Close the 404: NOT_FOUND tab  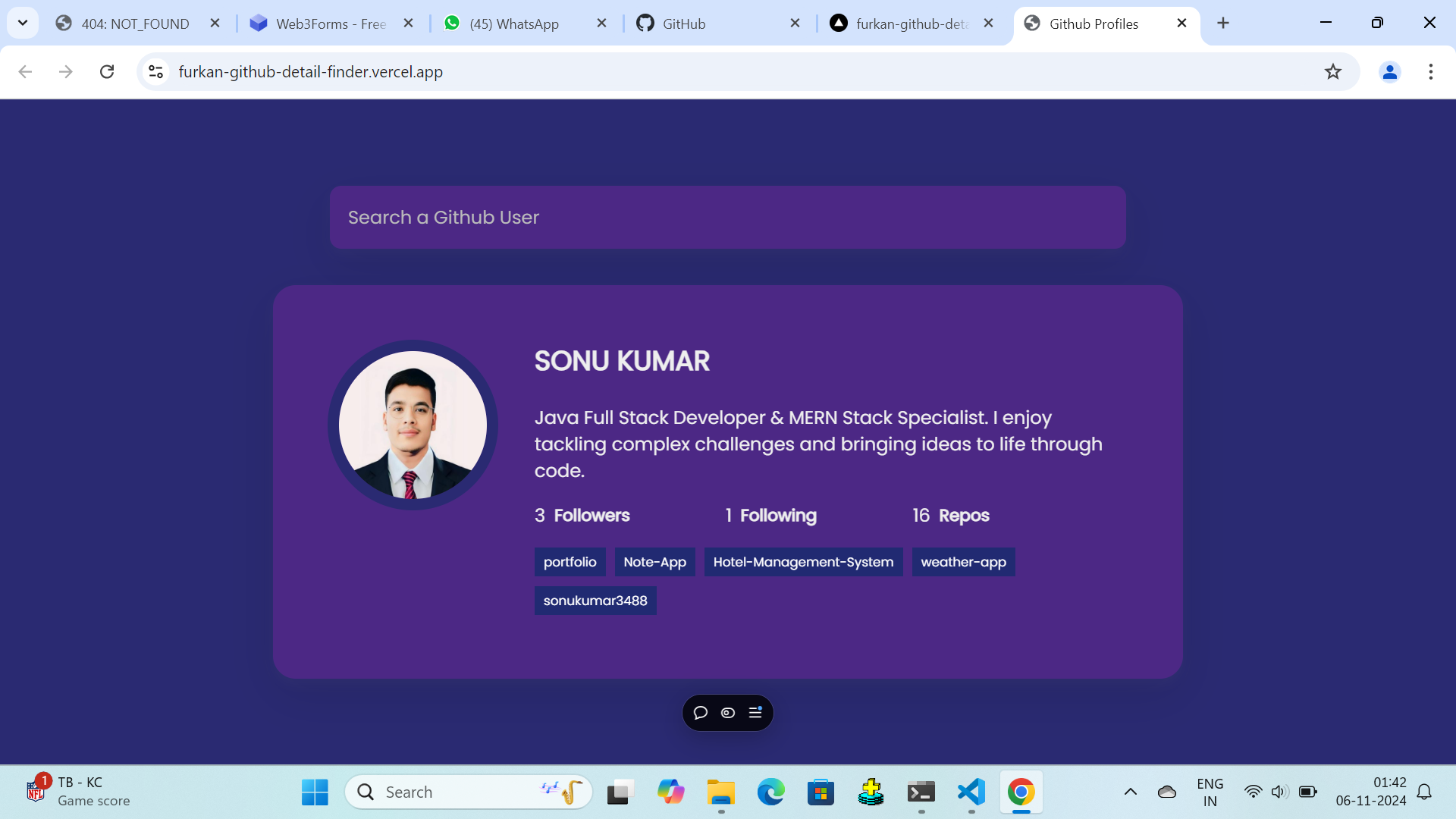(215, 24)
